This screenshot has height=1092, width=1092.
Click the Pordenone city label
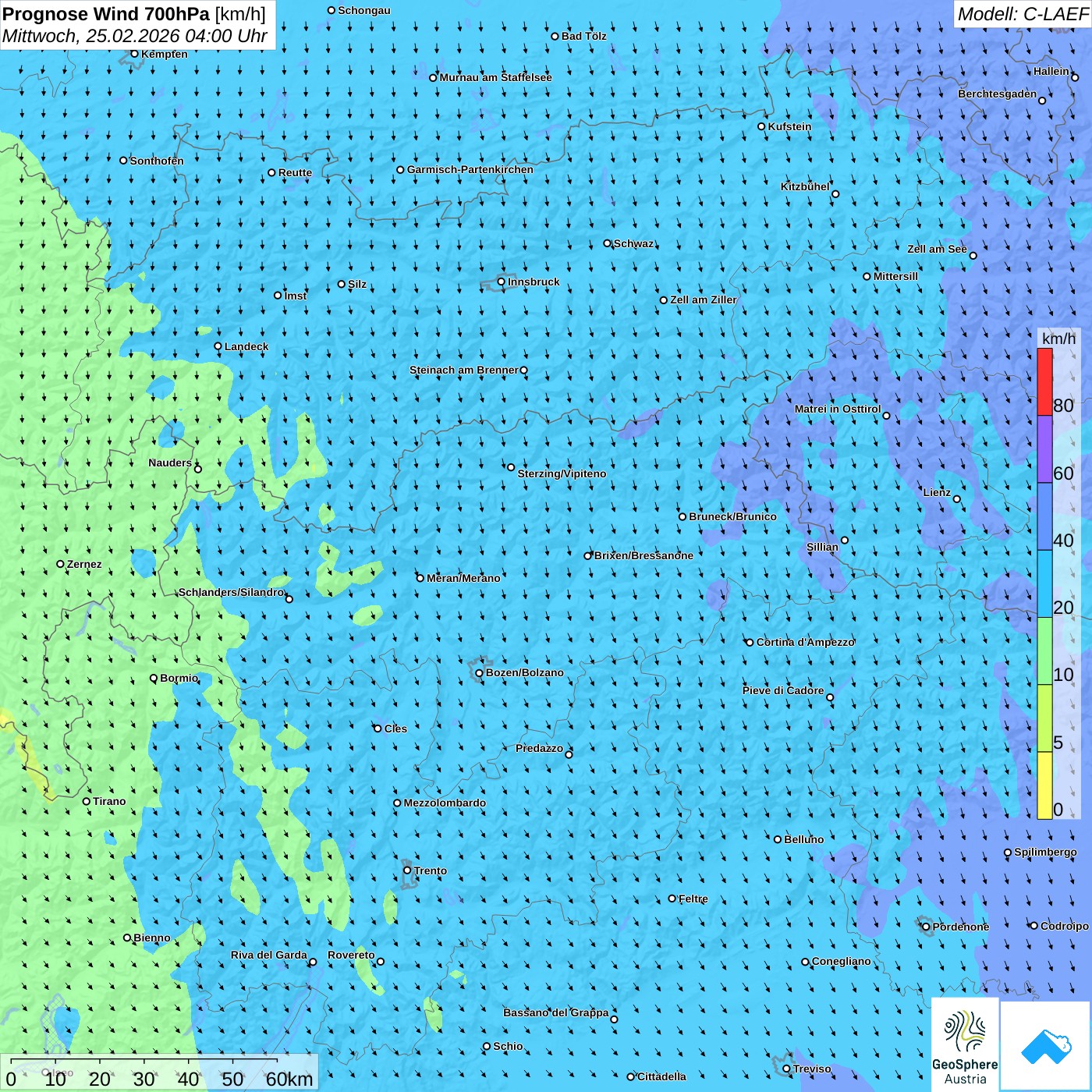[961, 927]
